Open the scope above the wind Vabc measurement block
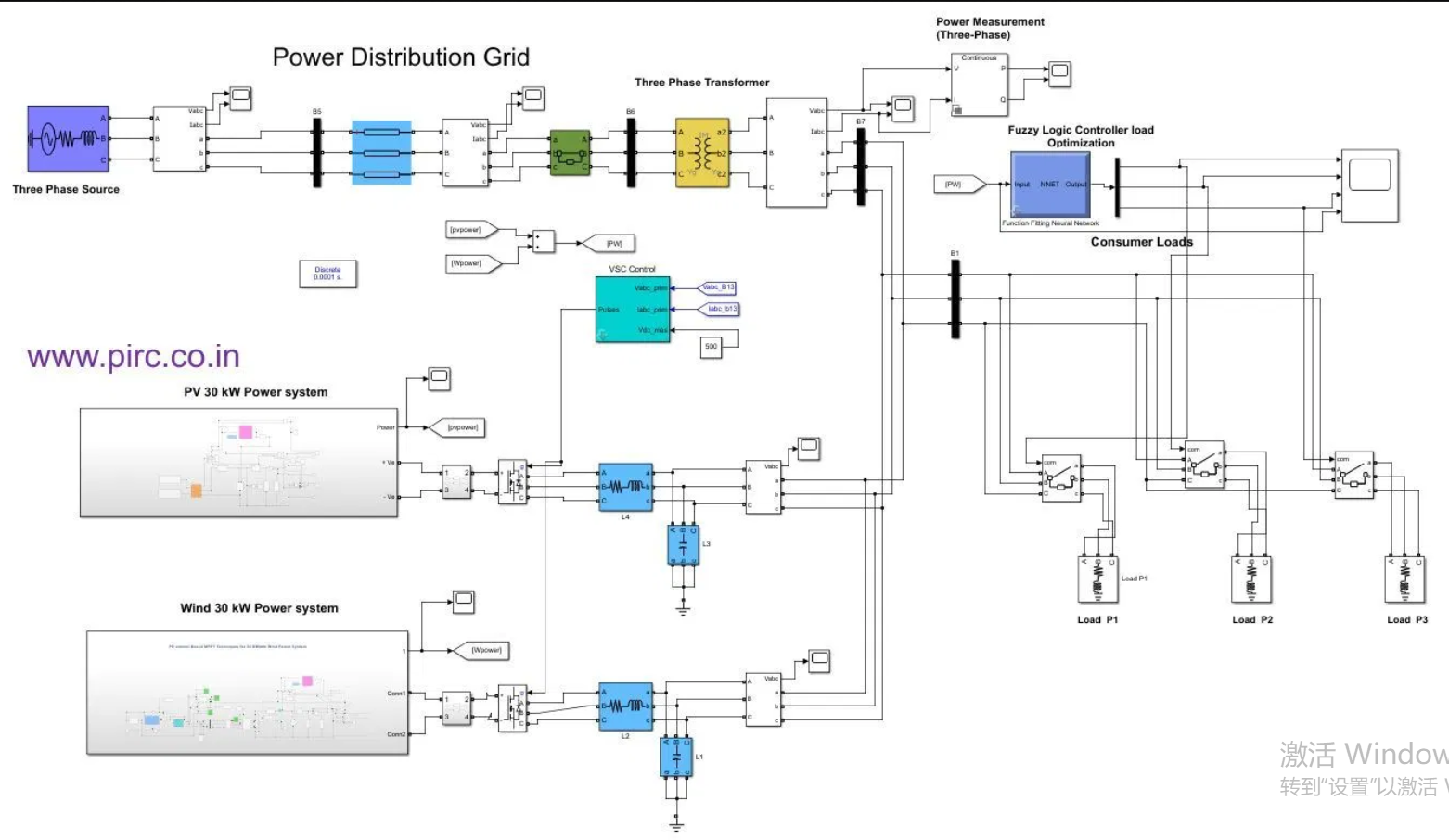Image resolution: width=1449 pixels, height=840 pixels. (819, 661)
